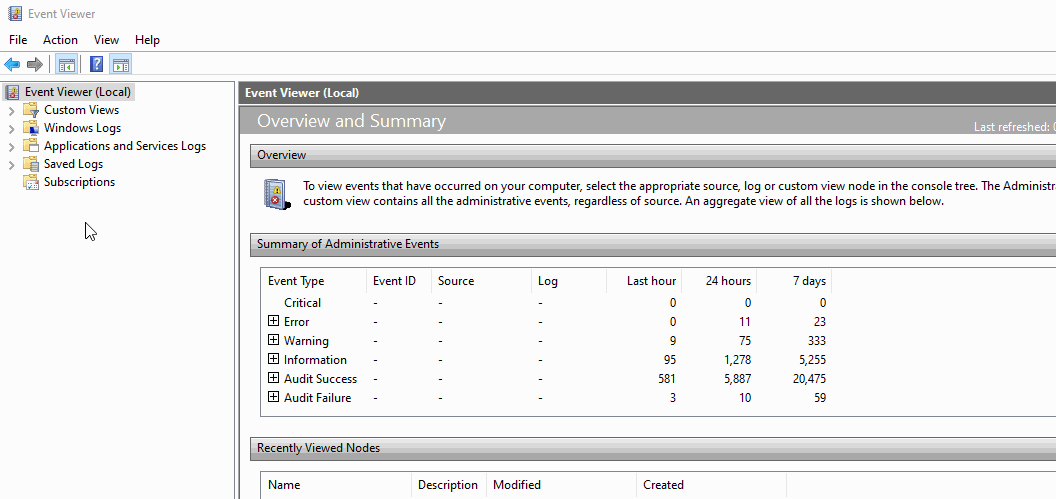Click the 1,278 Information 24-hour count
Screen dimensions: 1056x499
(x=737, y=360)
